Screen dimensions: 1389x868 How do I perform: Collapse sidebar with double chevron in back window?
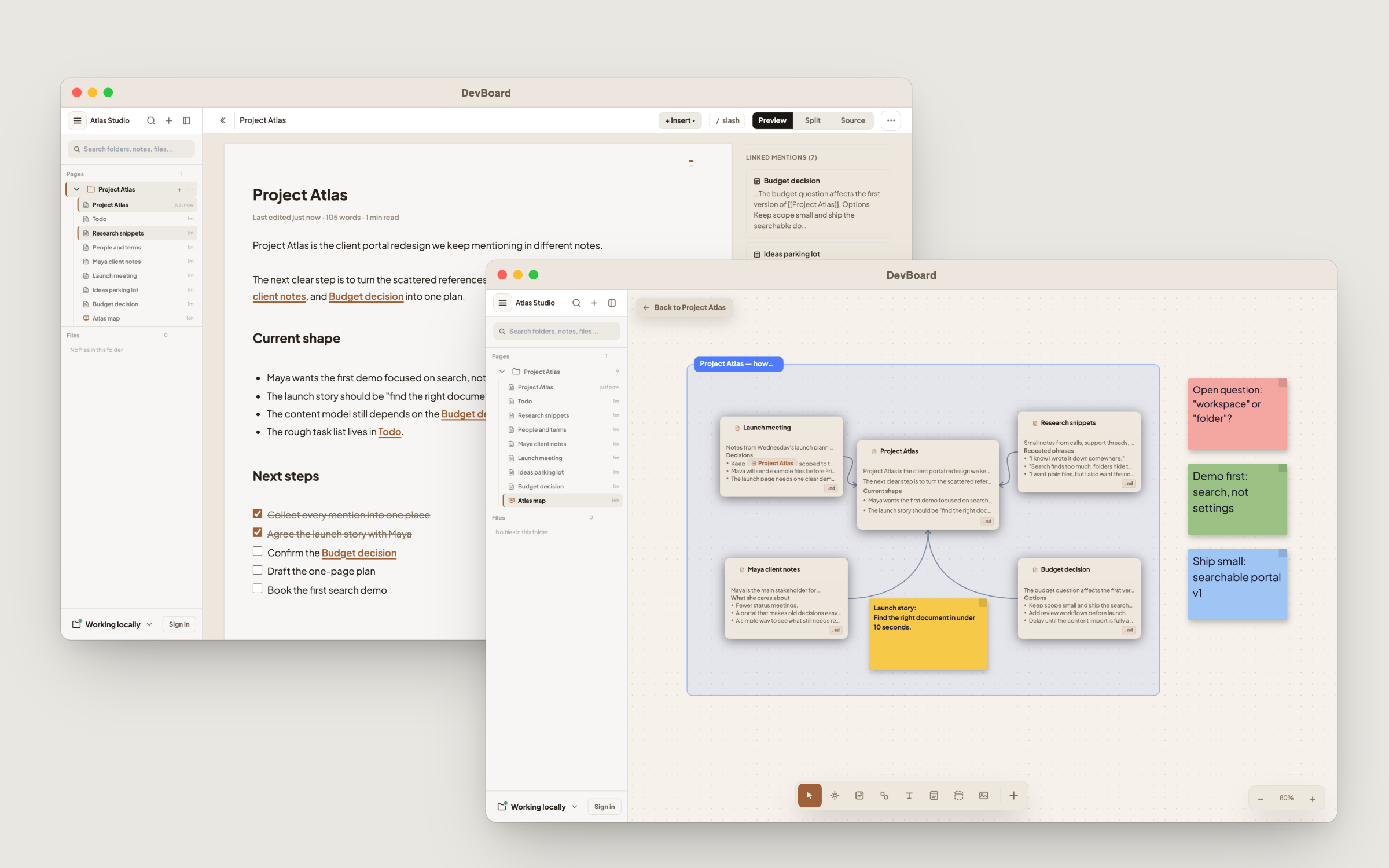pos(222,120)
